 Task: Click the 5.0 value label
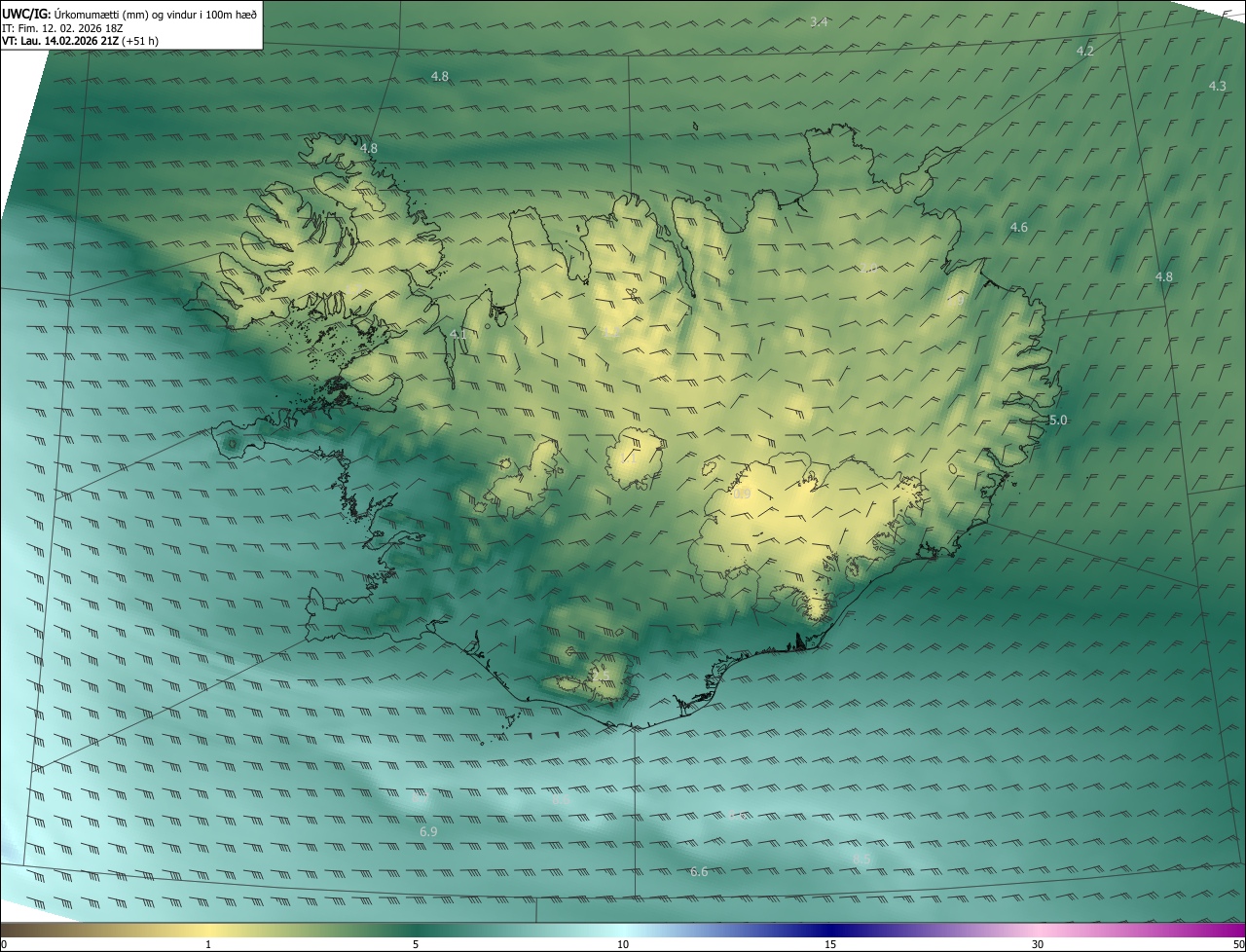(1059, 420)
